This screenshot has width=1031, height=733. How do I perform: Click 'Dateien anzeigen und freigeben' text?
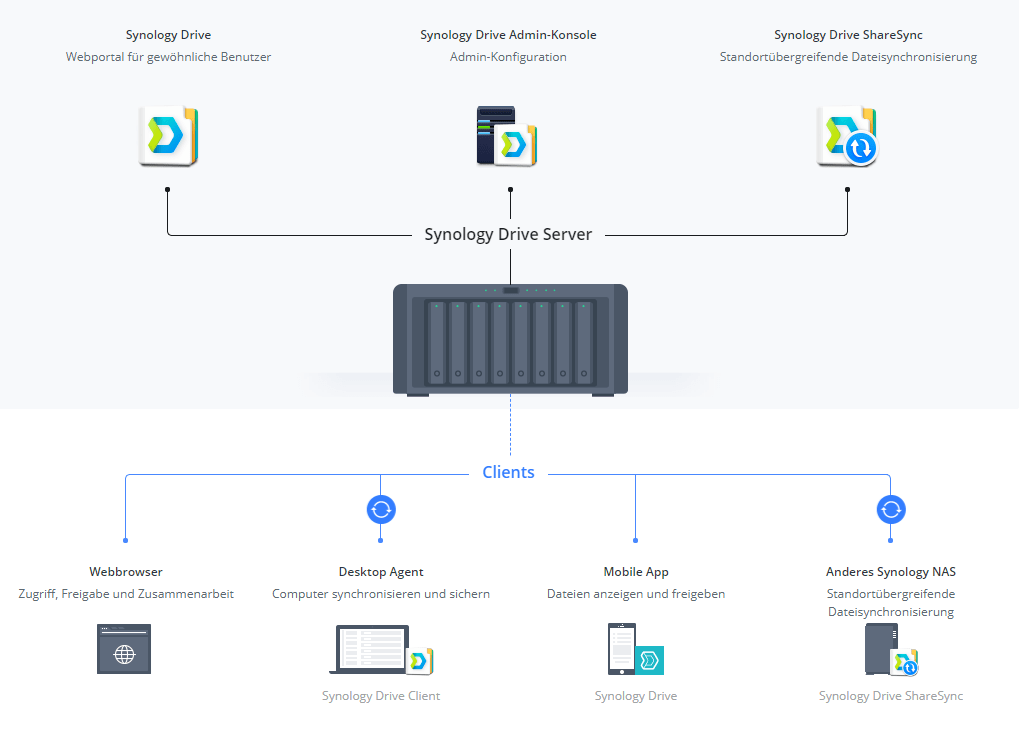coord(636,594)
